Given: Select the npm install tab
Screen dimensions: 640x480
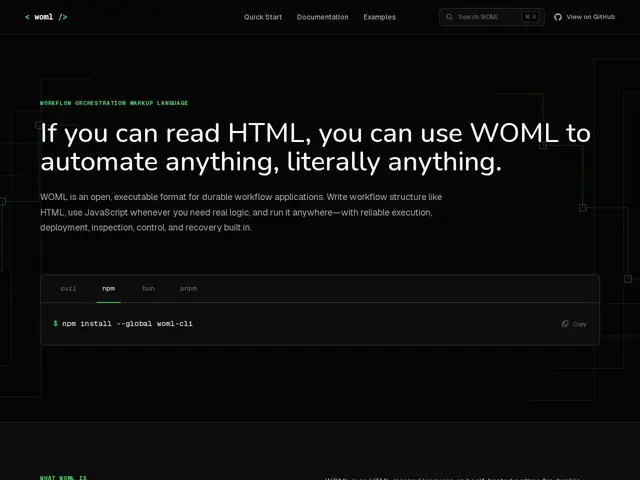Looking at the screenshot, I should coord(109,289).
